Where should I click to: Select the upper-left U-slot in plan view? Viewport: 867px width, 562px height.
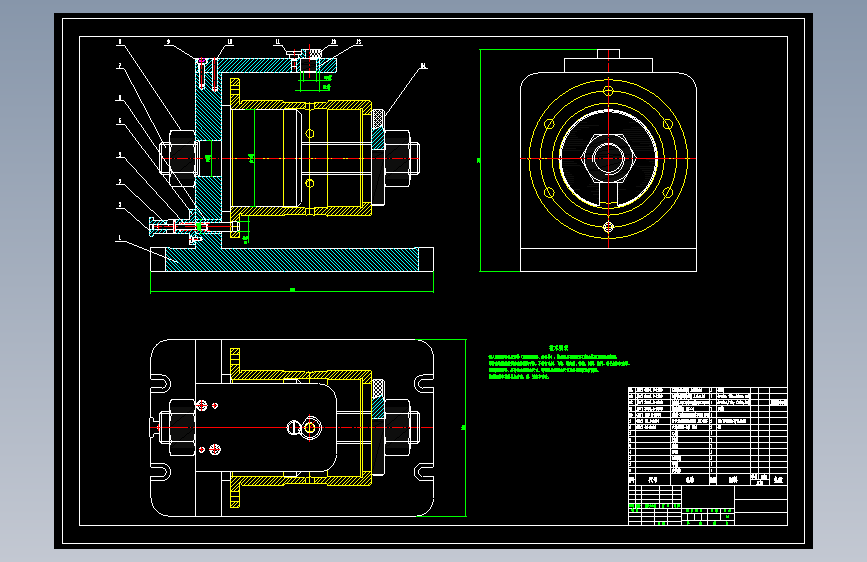(160, 383)
